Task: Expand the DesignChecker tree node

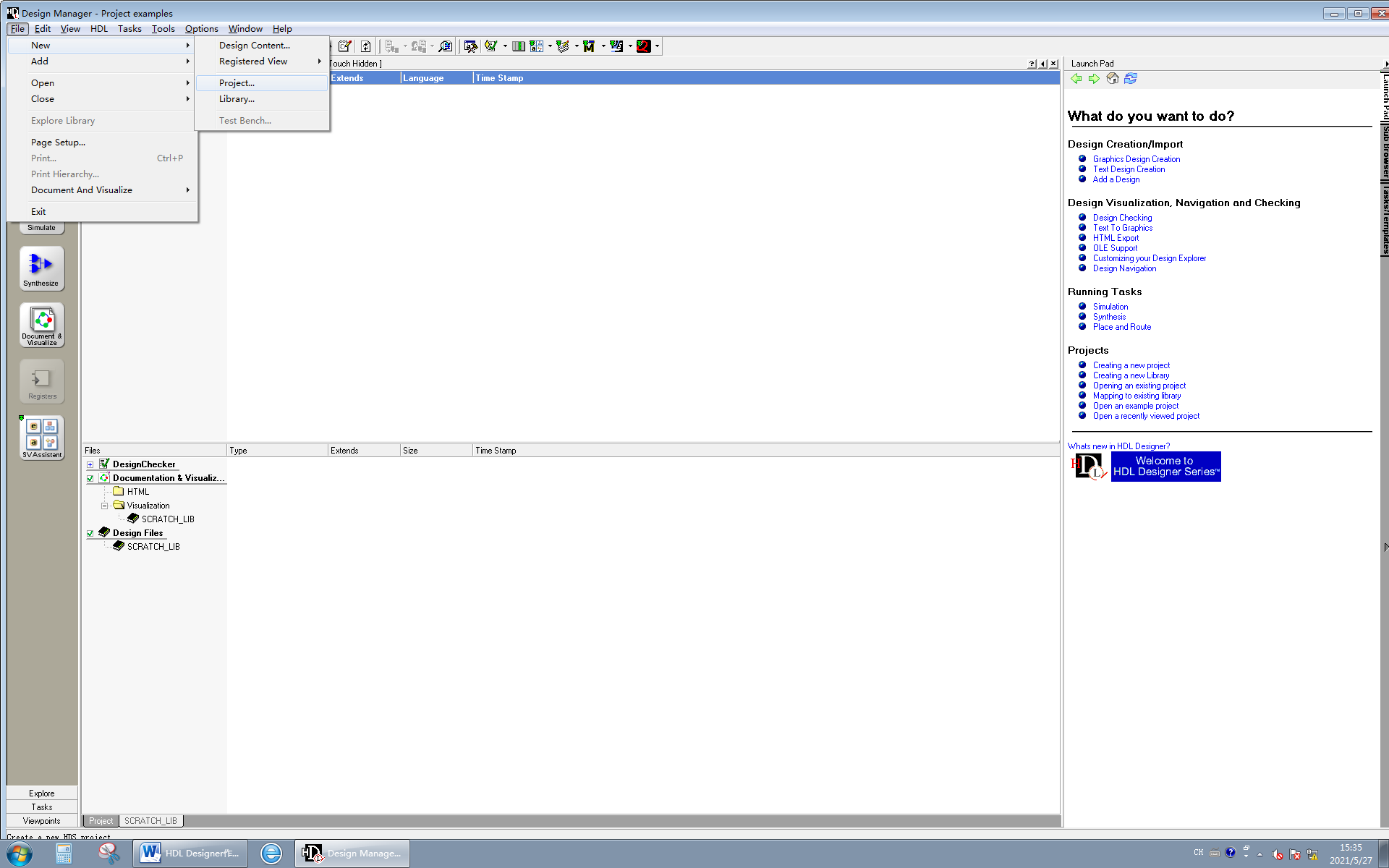Action: (90, 464)
